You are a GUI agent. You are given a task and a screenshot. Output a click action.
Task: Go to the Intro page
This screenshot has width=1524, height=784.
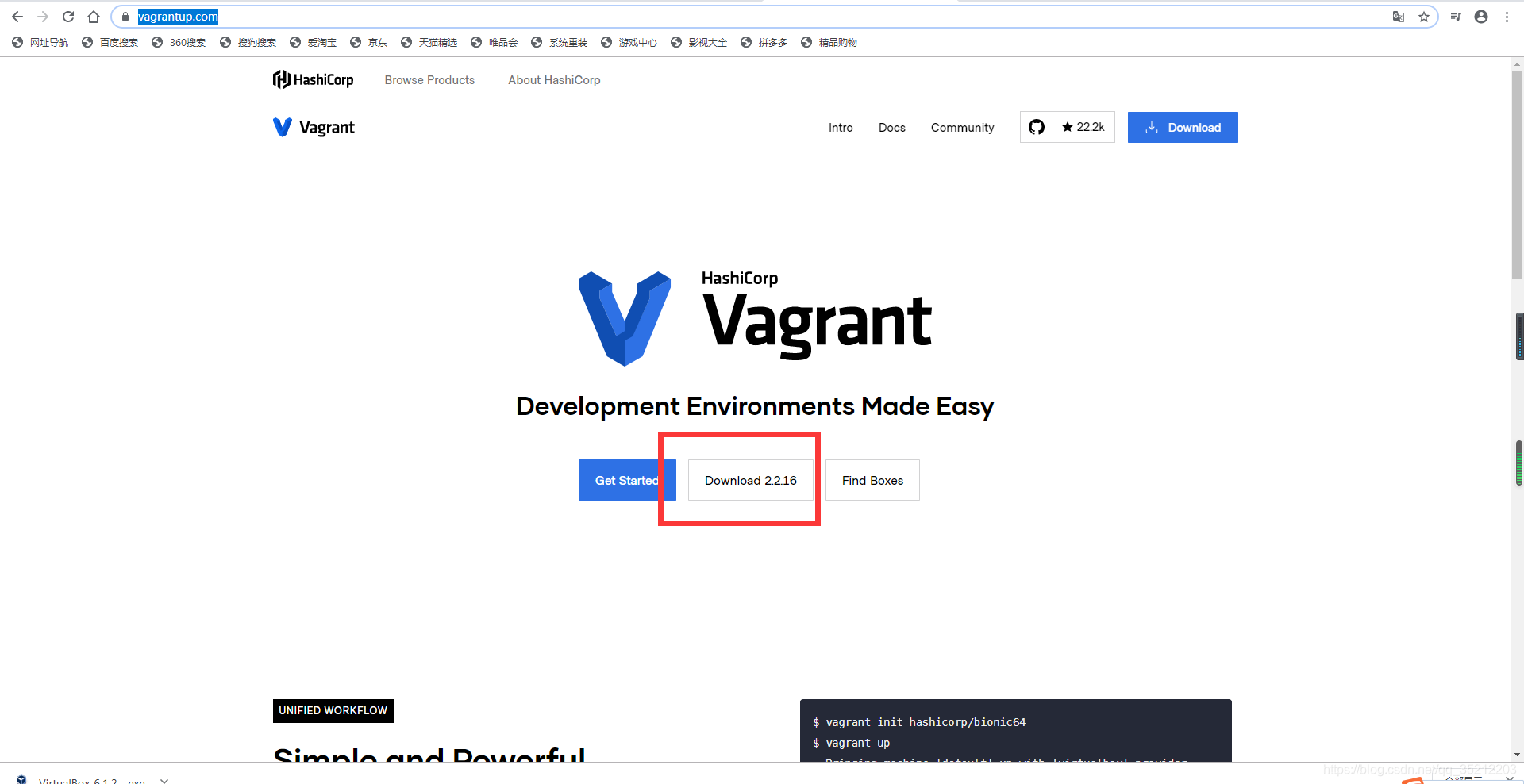pyautogui.click(x=841, y=128)
